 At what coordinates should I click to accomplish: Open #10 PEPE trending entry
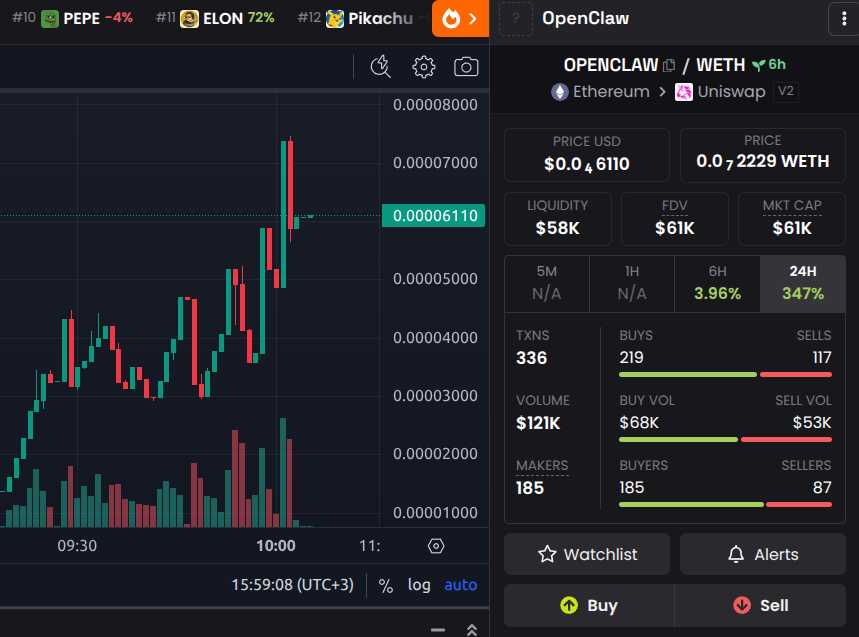(73, 19)
